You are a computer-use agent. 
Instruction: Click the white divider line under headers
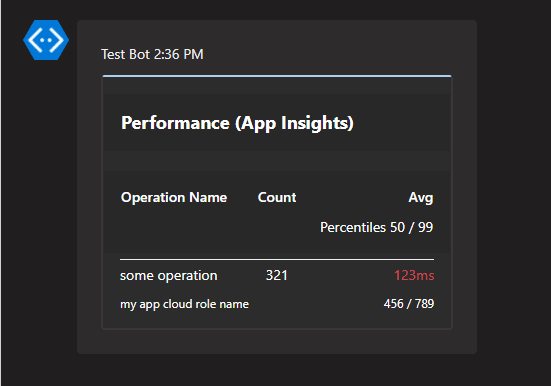(277, 260)
